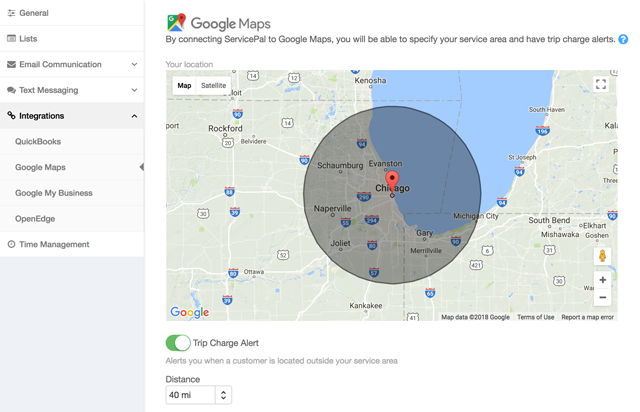Click the Text Messaging chat bubbles icon

tap(11, 90)
